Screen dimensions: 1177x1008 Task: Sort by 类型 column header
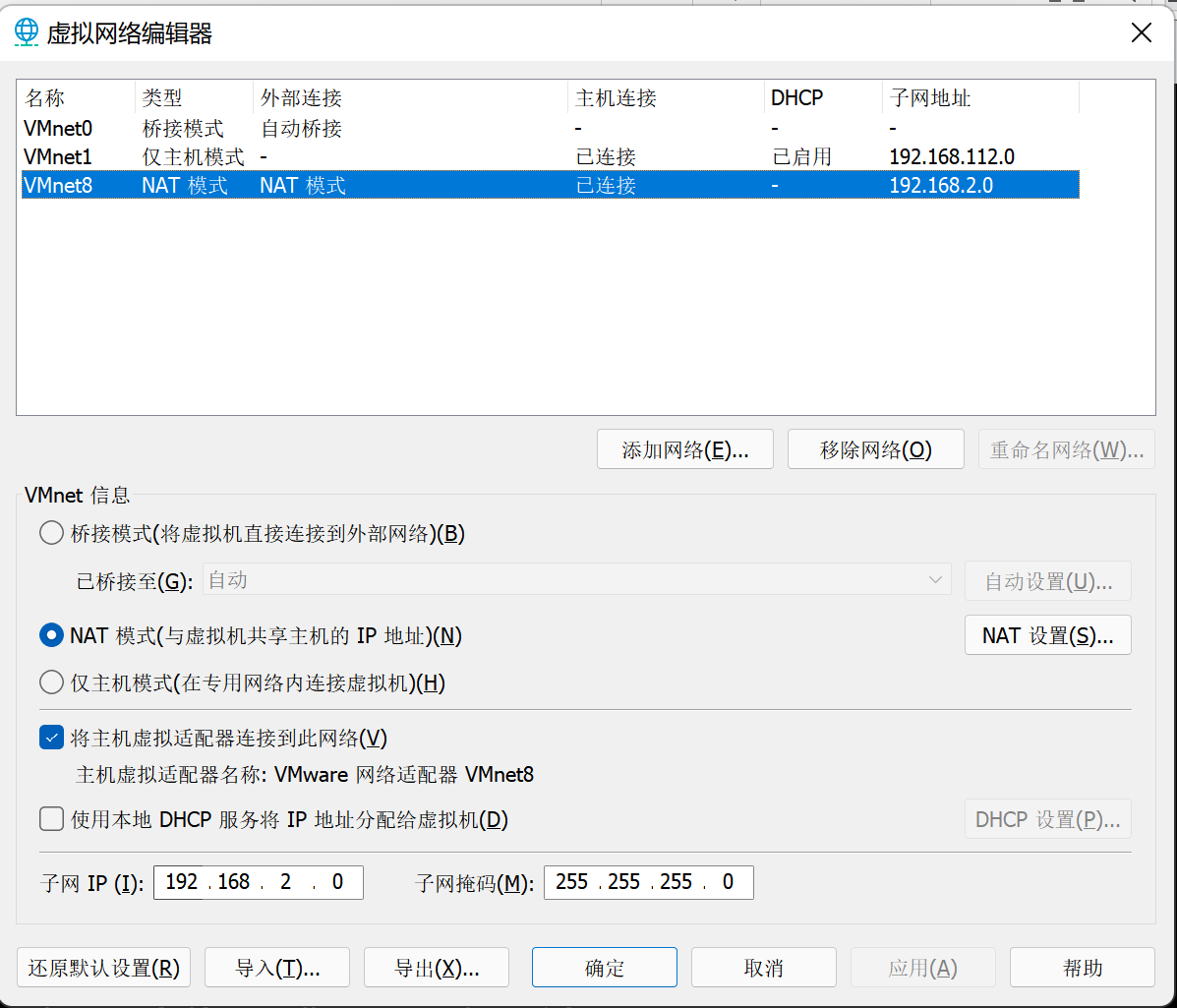pyautogui.click(x=195, y=97)
